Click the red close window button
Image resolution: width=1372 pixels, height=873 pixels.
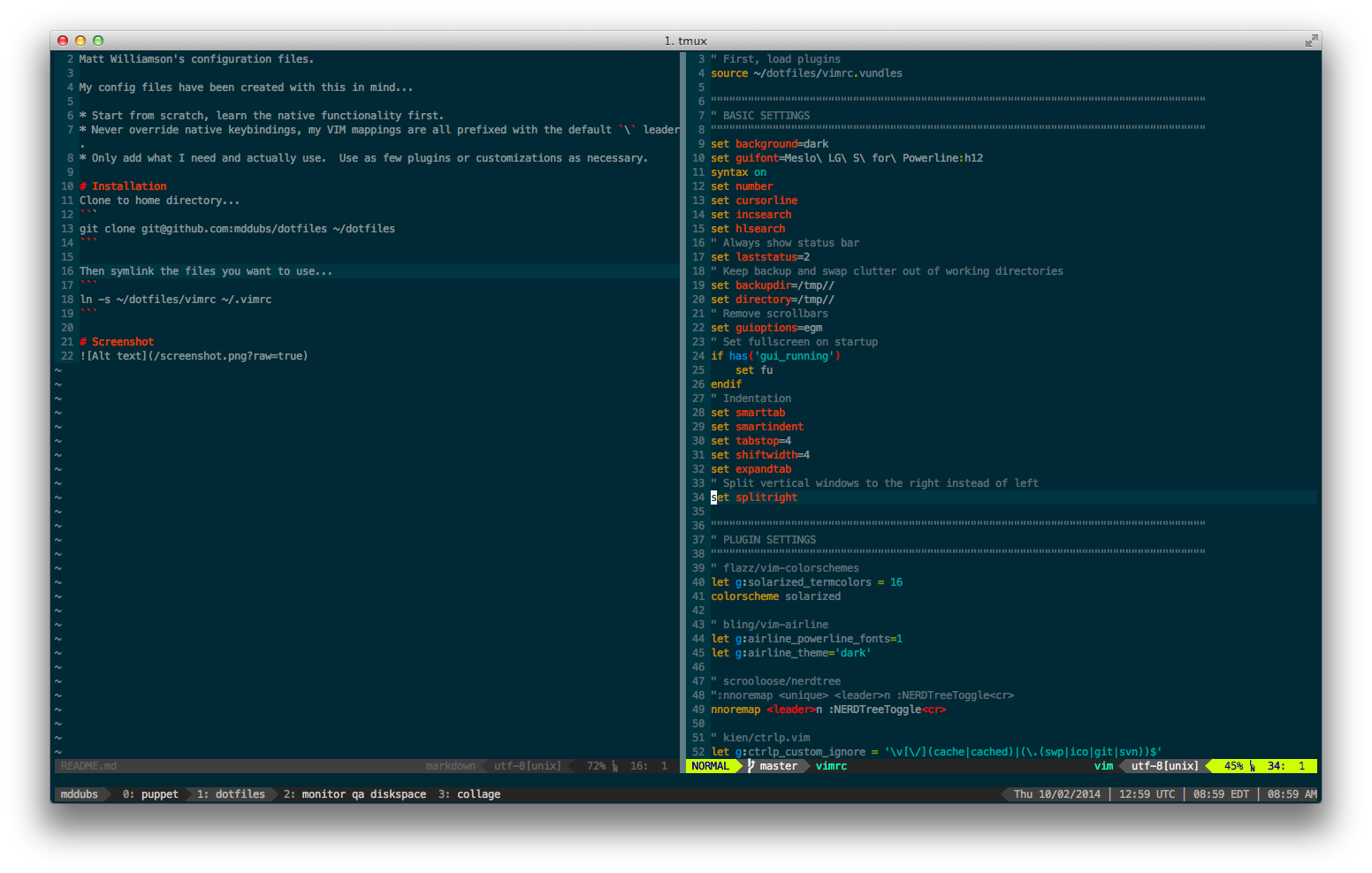pos(63,41)
